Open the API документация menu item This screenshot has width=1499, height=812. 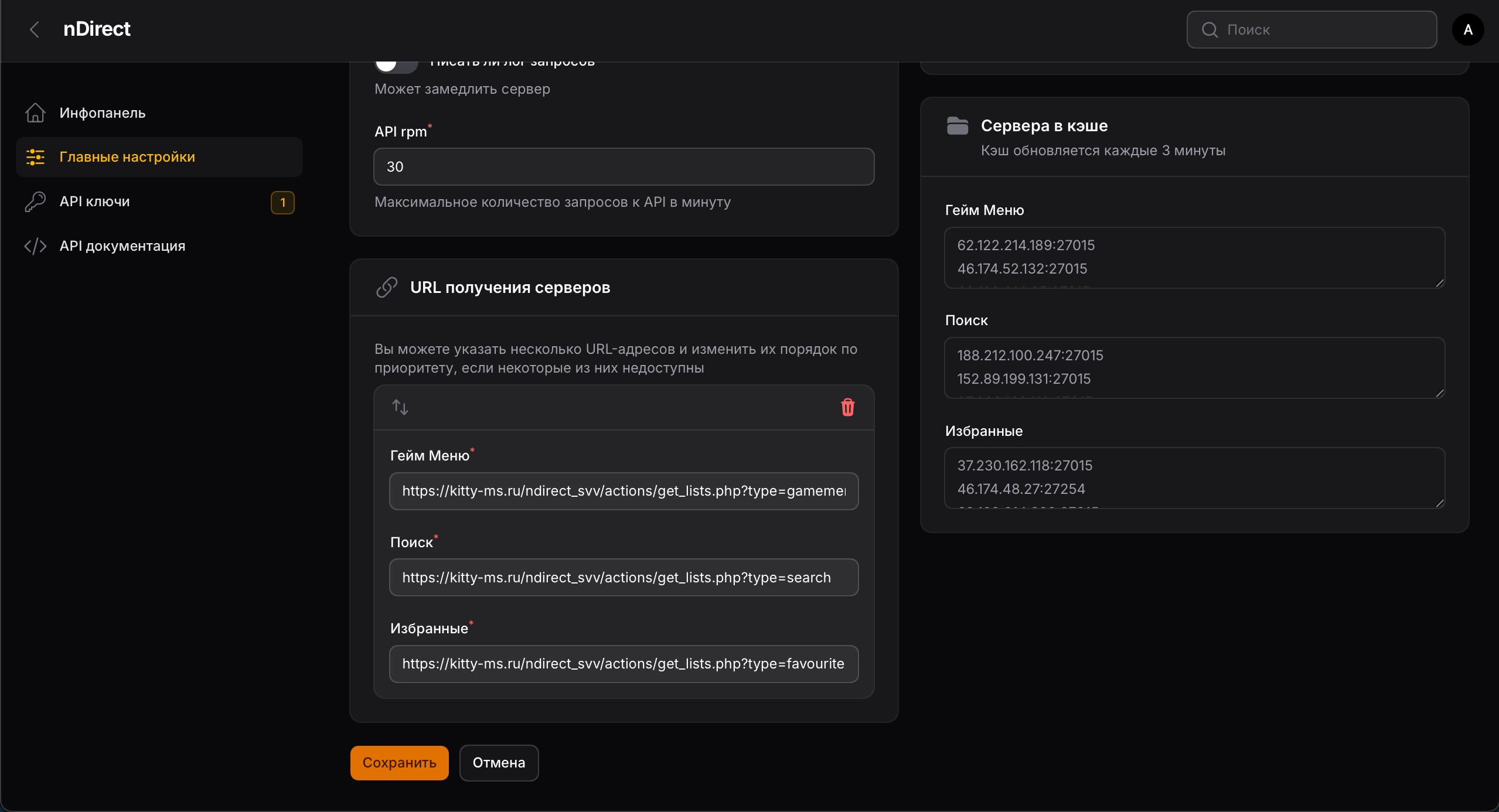pyautogui.click(x=122, y=246)
